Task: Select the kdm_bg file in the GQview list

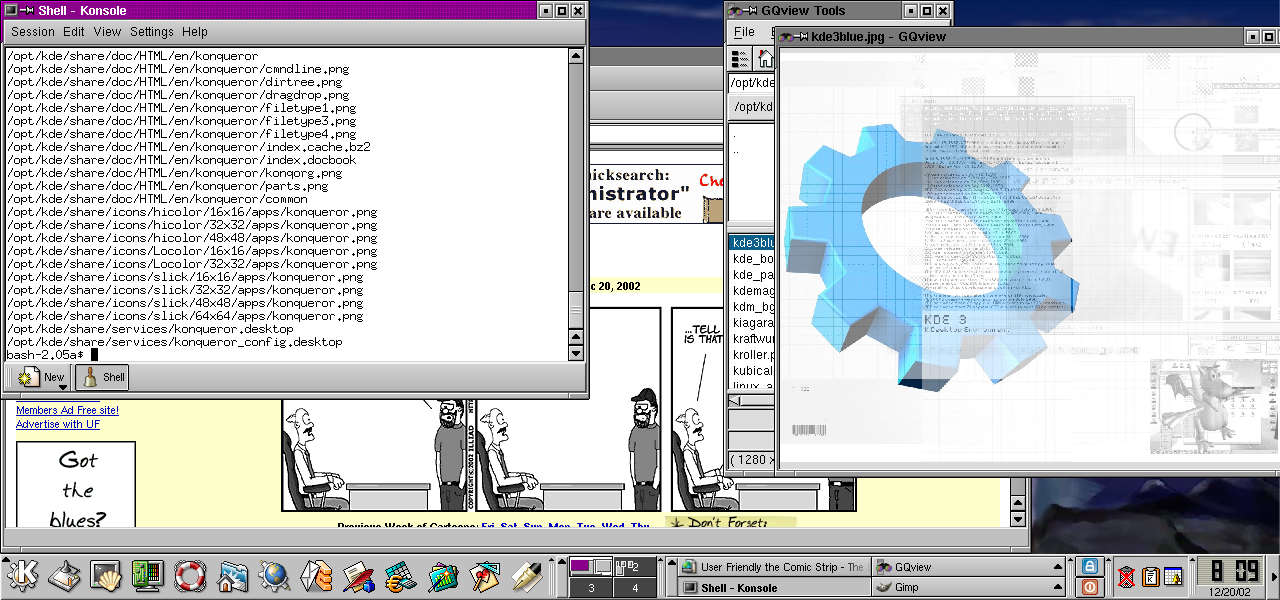Action: (753, 306)
